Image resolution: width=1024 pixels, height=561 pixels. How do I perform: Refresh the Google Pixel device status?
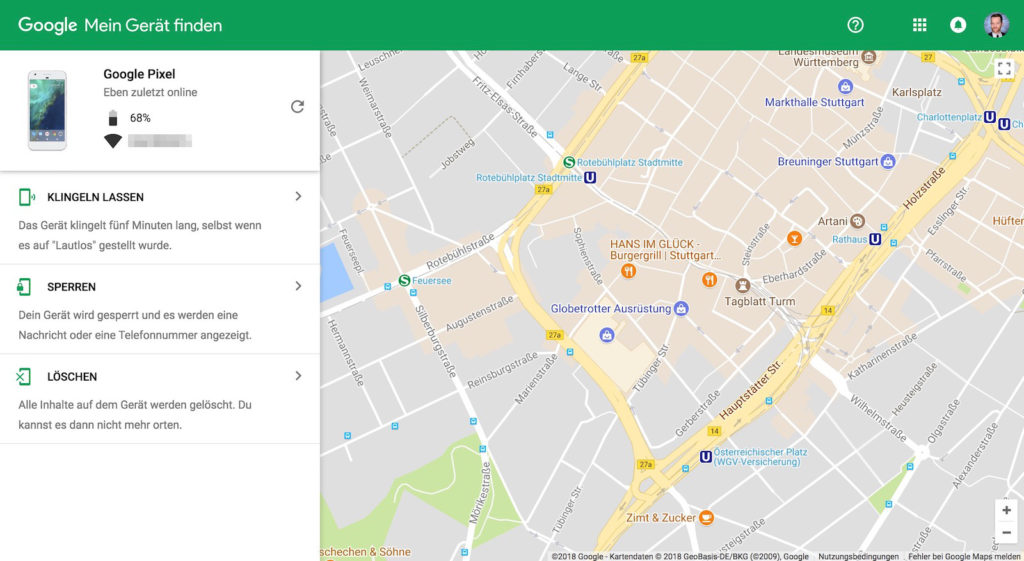pos(297,106)
